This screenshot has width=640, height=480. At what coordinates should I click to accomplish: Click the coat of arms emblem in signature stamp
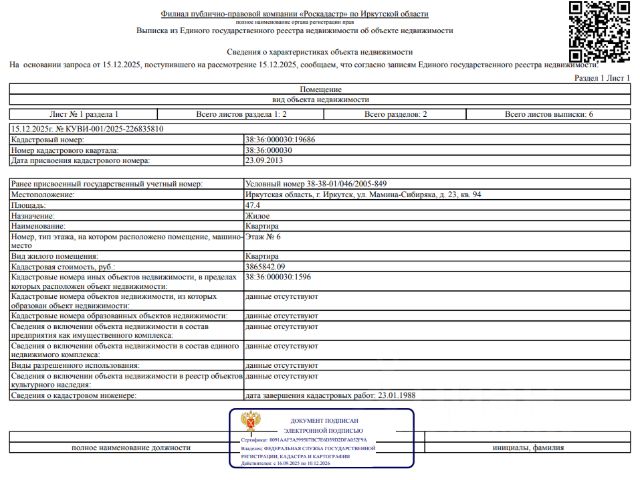tap(251, 422)
